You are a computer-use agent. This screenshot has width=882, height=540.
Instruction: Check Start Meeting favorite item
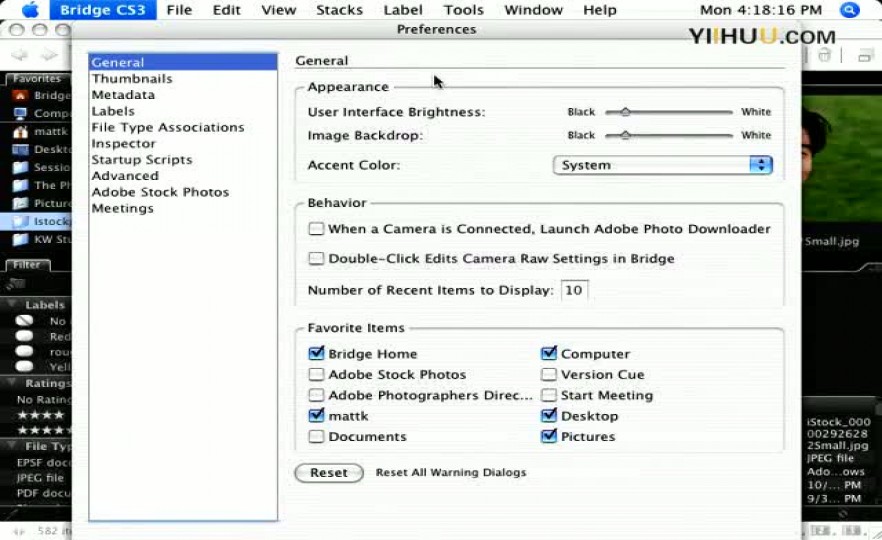tap(548, 395)
